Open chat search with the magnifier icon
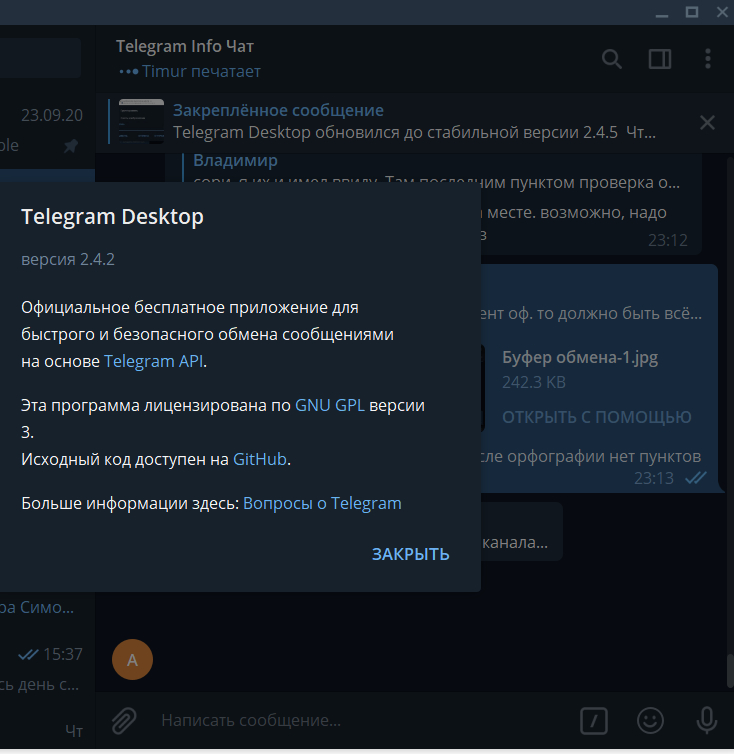Screen dimensions: 734x754 click(x=611, y=59)
